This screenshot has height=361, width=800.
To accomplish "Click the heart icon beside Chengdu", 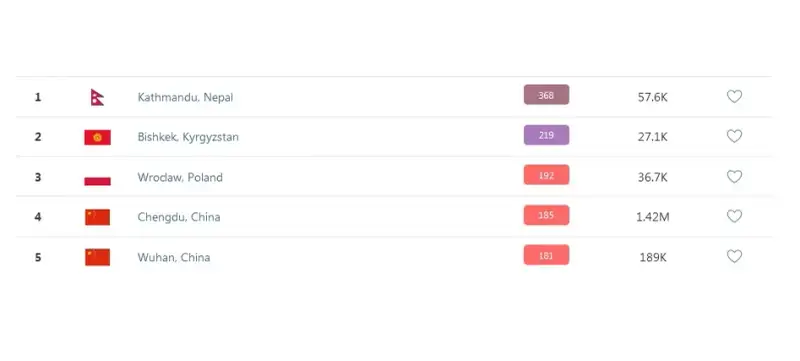I will (x=734, y=216).
